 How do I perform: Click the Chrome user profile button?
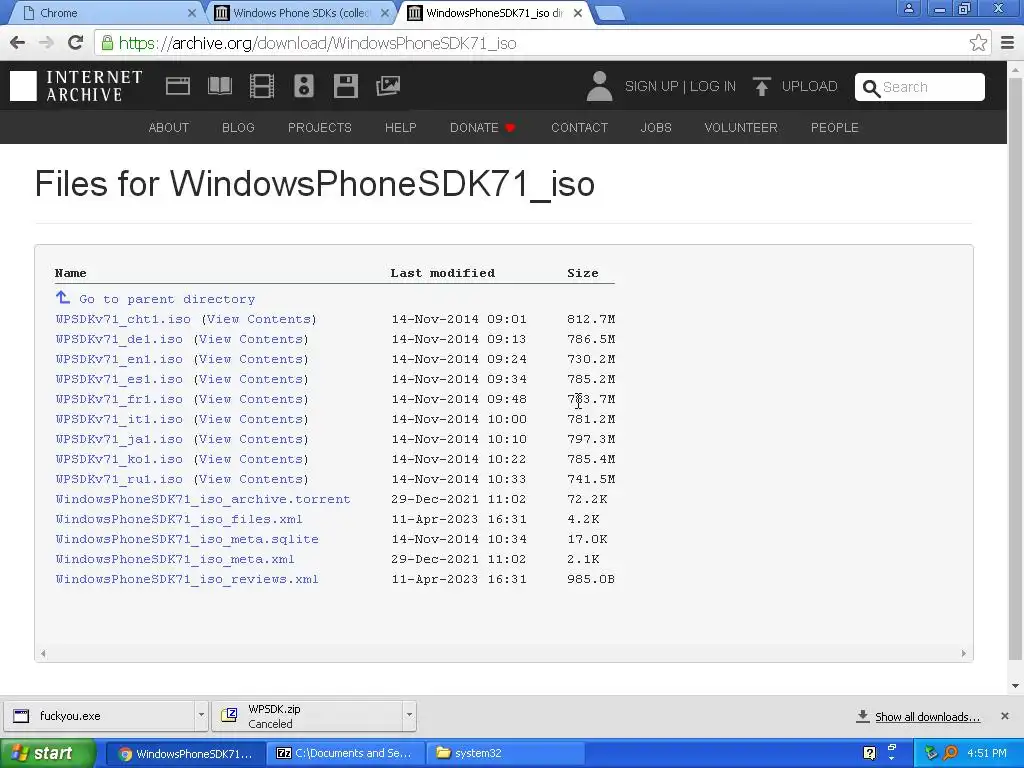coord(908,8)
